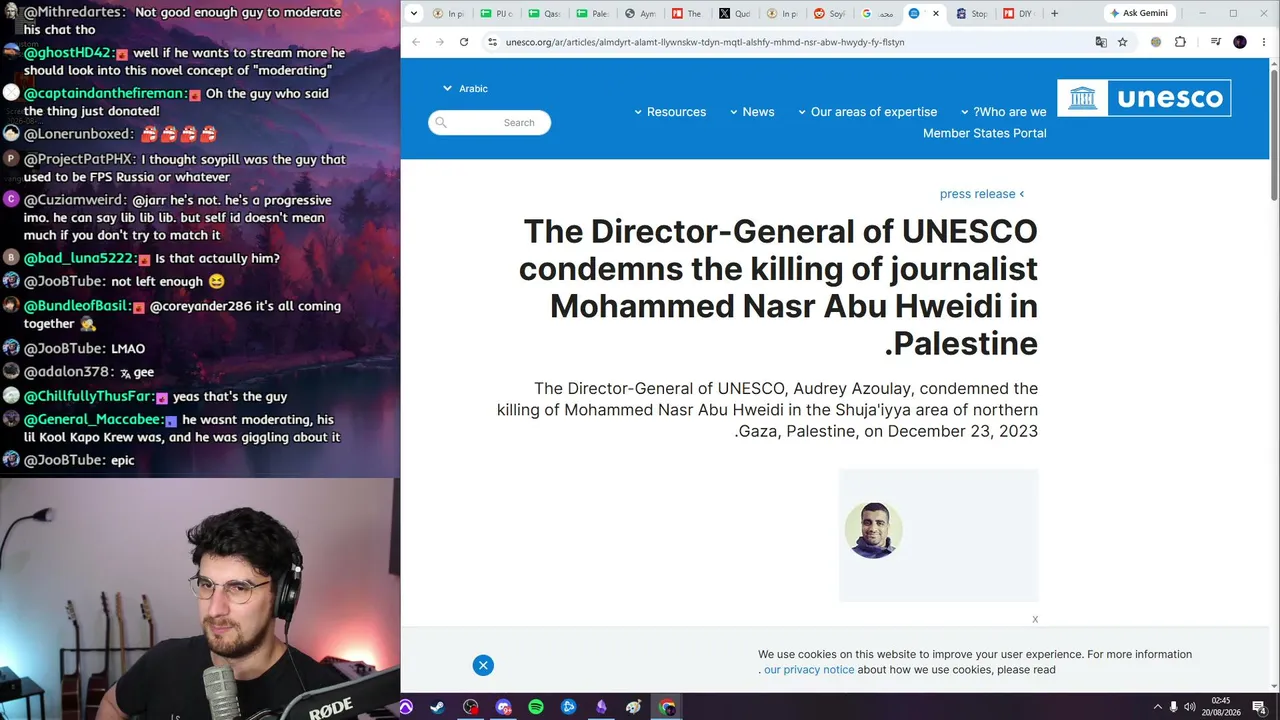The height and width of the screenshot is (720, 1280).
Task: Click chat username @BundleofBasil
Action: click(77, 306)
